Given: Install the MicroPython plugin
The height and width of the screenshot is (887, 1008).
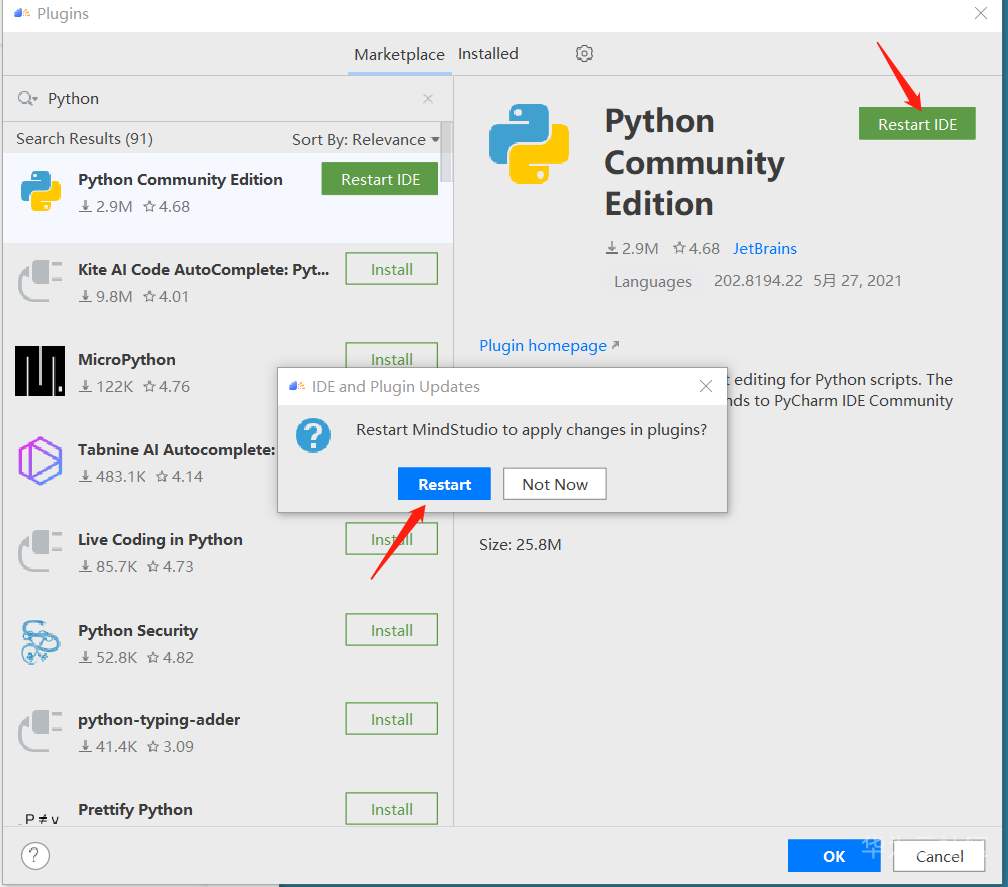Looking at the screenshot, I should (392, 355).
